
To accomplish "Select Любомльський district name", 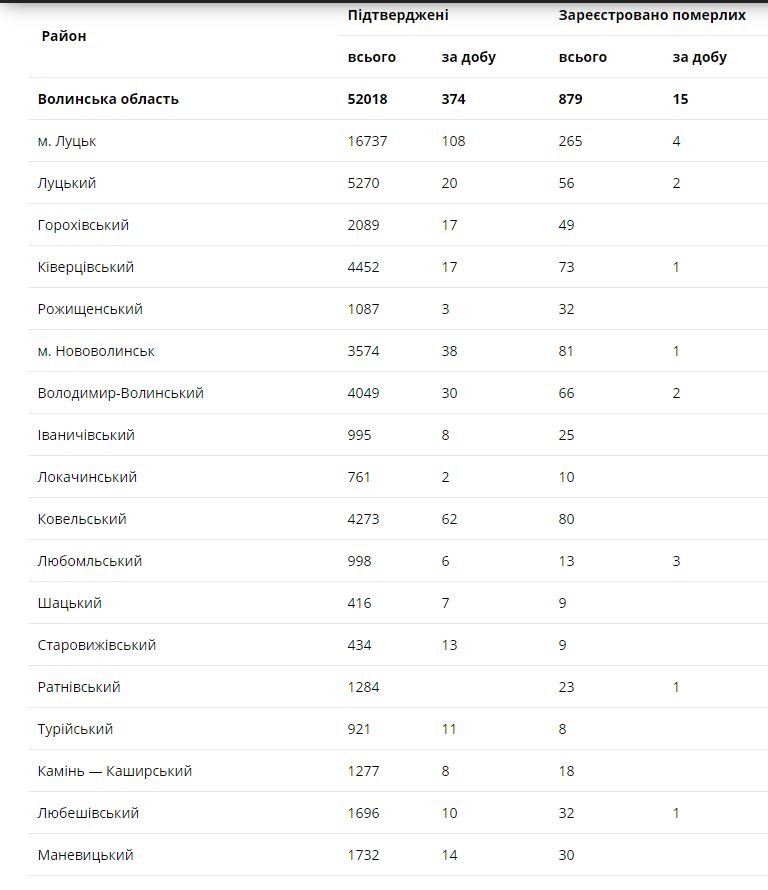I will [90, 561].
